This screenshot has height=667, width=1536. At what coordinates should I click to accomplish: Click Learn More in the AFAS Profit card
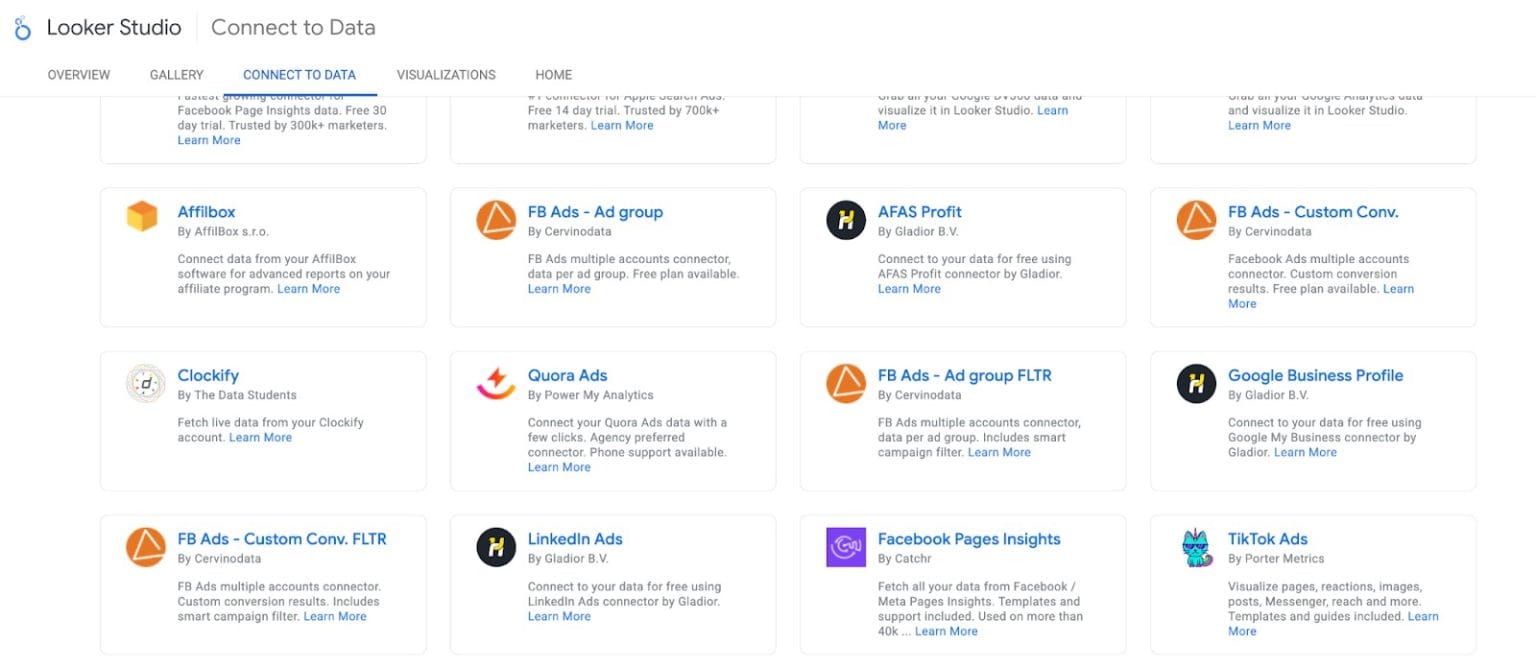[x=909, y=289]
